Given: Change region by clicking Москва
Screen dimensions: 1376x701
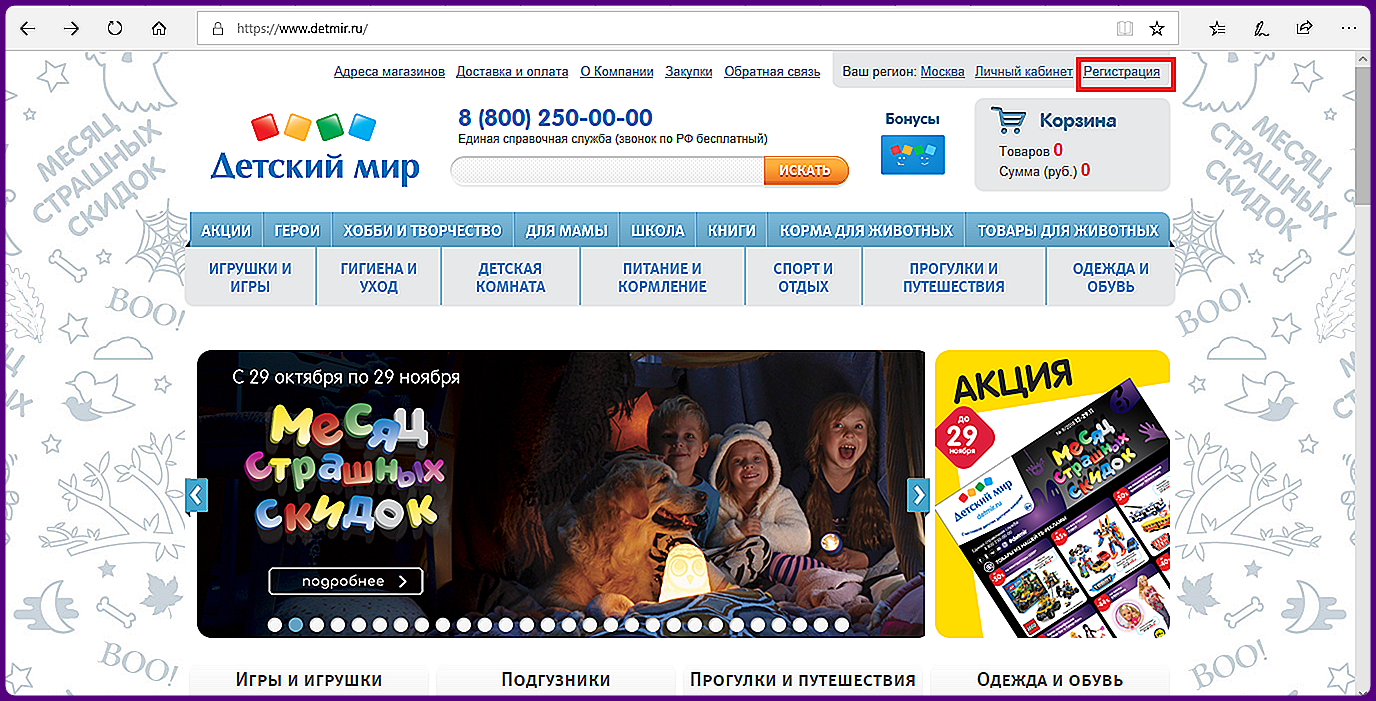Looking at the screenshot, I should click(942, 72).
